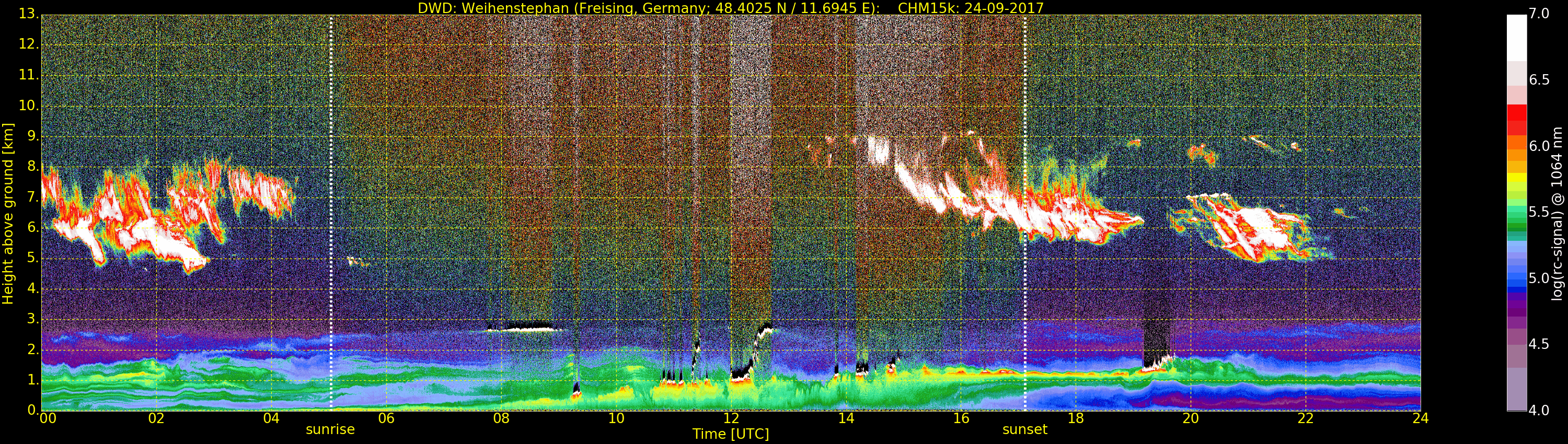Select the white dotted sunrise marker line
The height and width of the screenshot is (444, 1568).
(331, 213)
